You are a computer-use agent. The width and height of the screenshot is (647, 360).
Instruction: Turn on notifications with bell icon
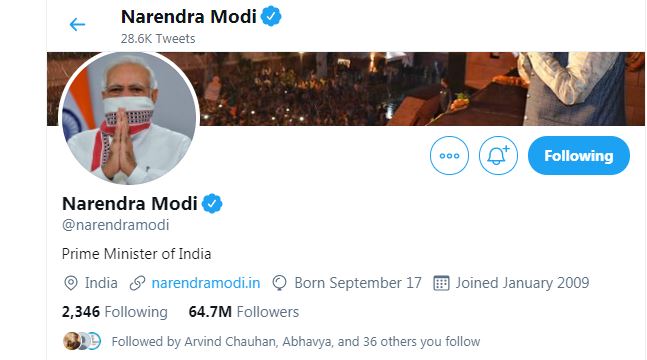pyautogui.click(x=498, y=156)
